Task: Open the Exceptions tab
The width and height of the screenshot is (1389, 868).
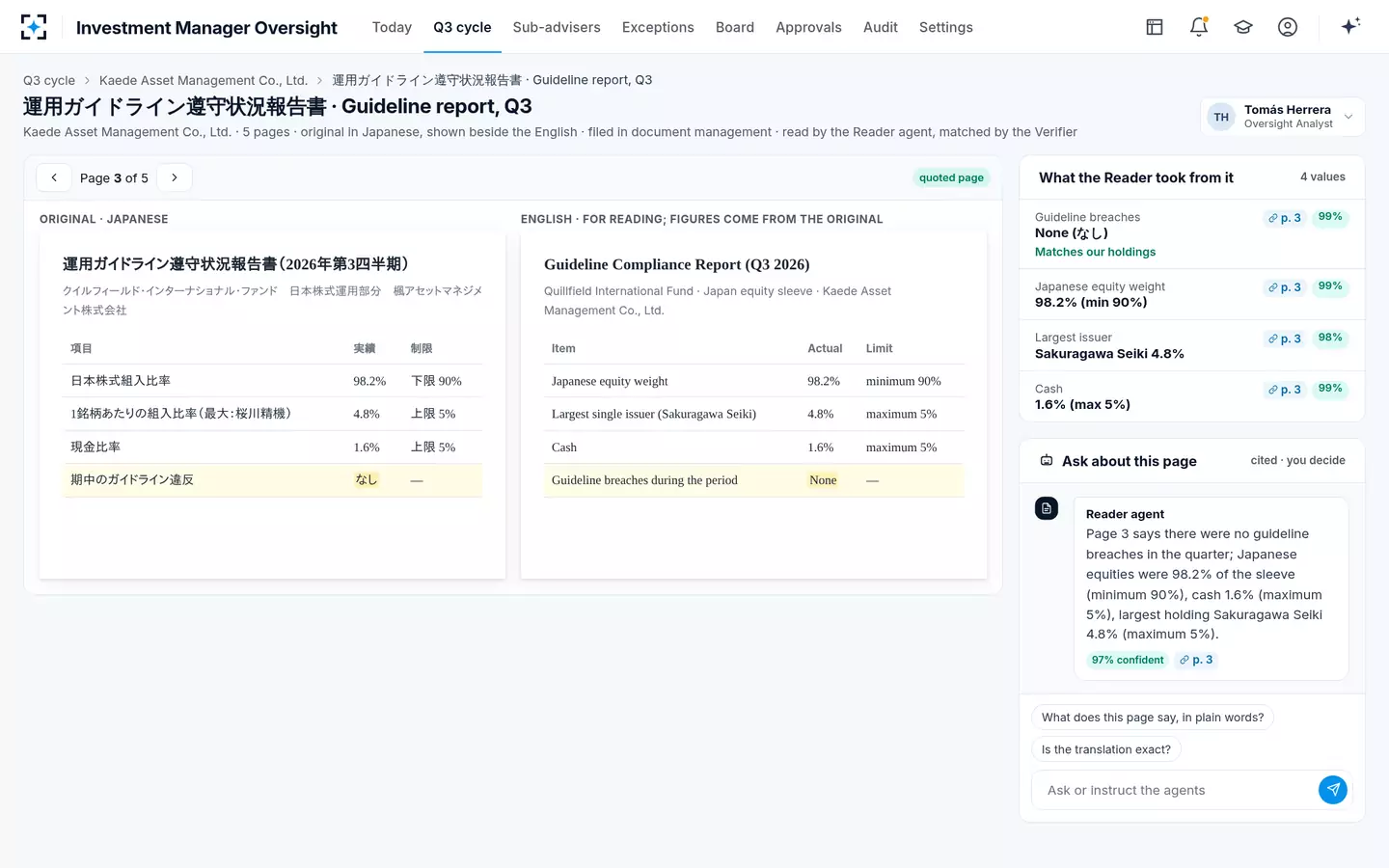Action: coord(658,27)
